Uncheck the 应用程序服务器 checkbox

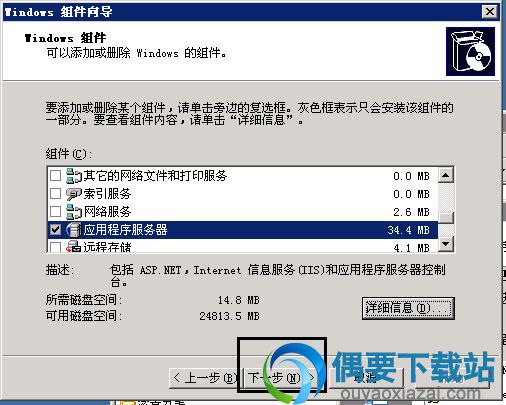click(x=55, y=230)
